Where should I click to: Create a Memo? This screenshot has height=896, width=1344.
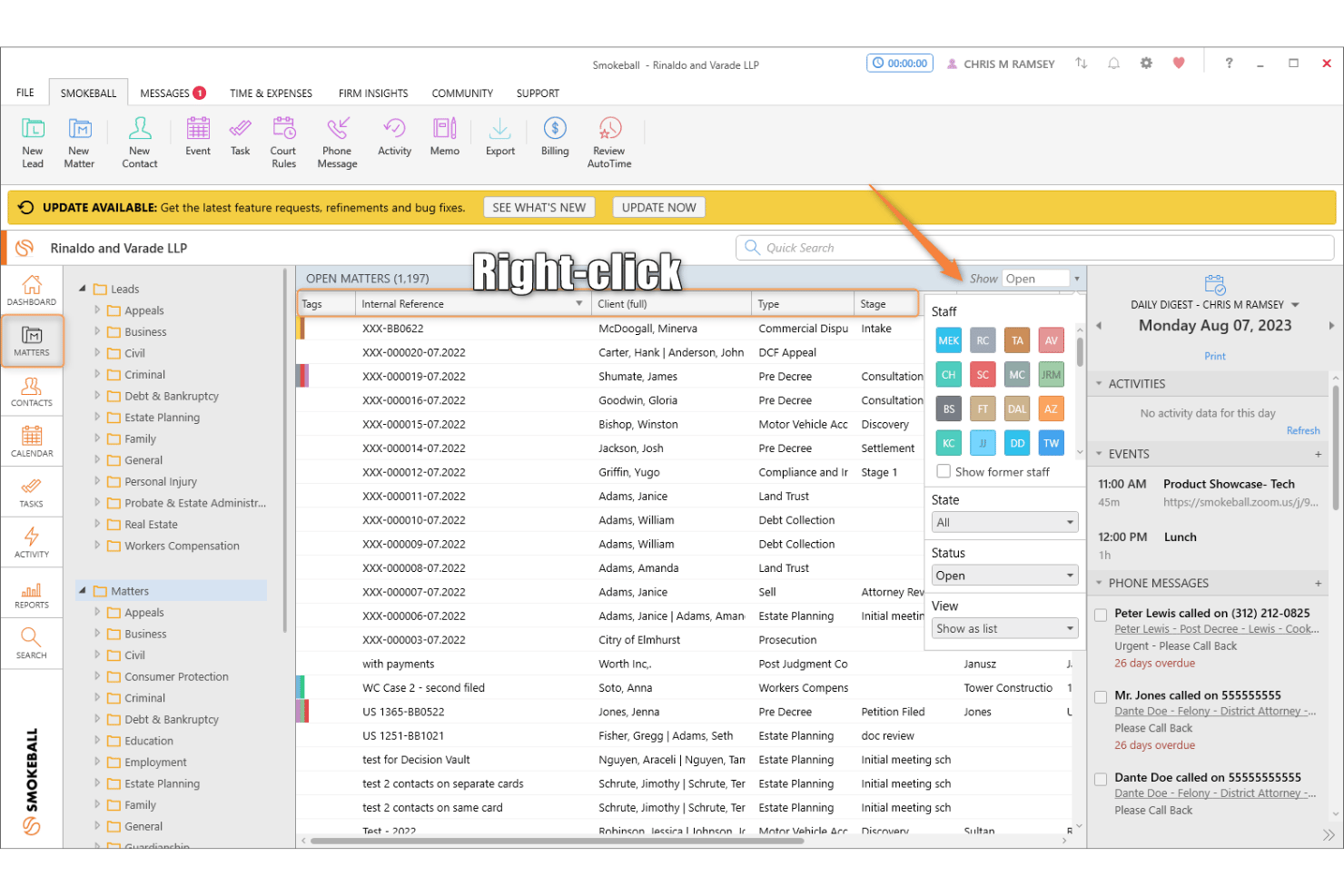pyautogui.click(x=445, y=137)
